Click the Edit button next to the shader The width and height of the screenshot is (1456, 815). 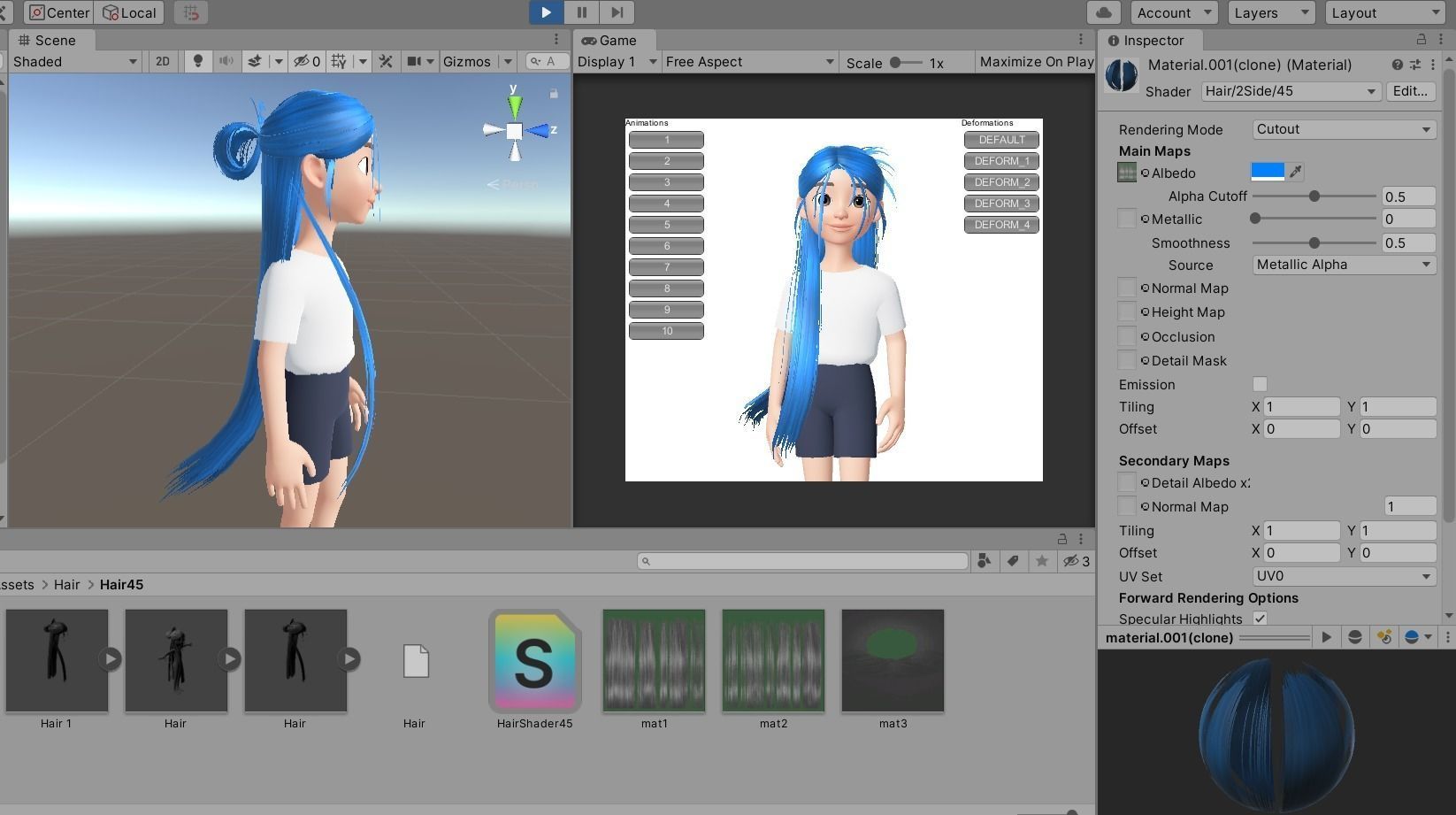1409,90
